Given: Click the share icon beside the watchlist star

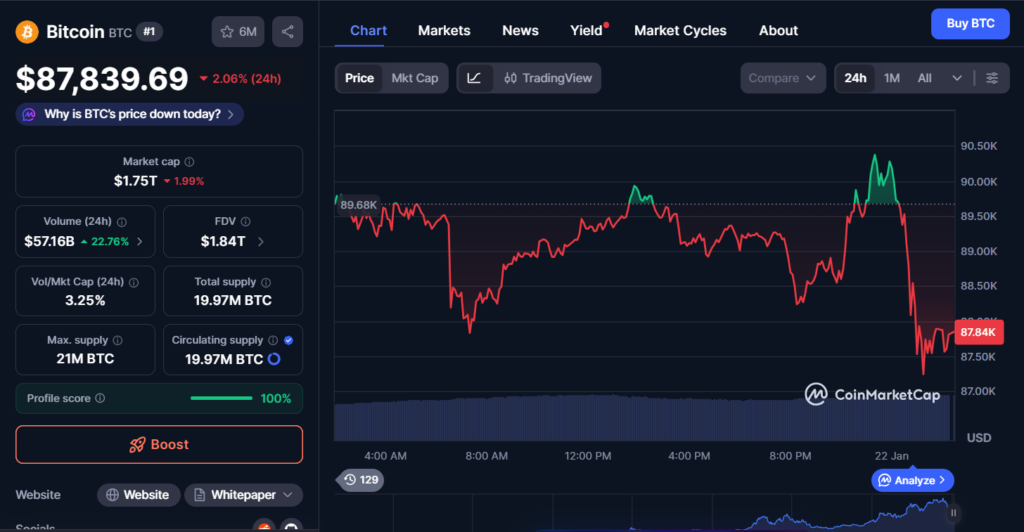Looking at the screenshot, I should pos(287,32).
